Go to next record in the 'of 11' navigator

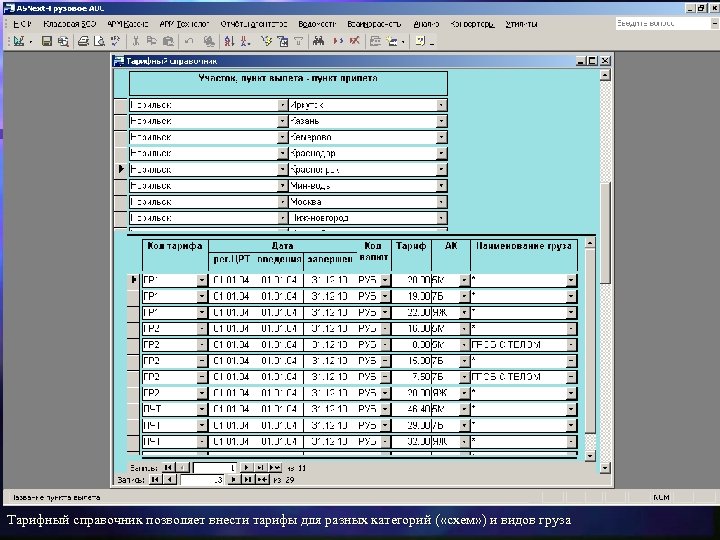tap(247, 468)
